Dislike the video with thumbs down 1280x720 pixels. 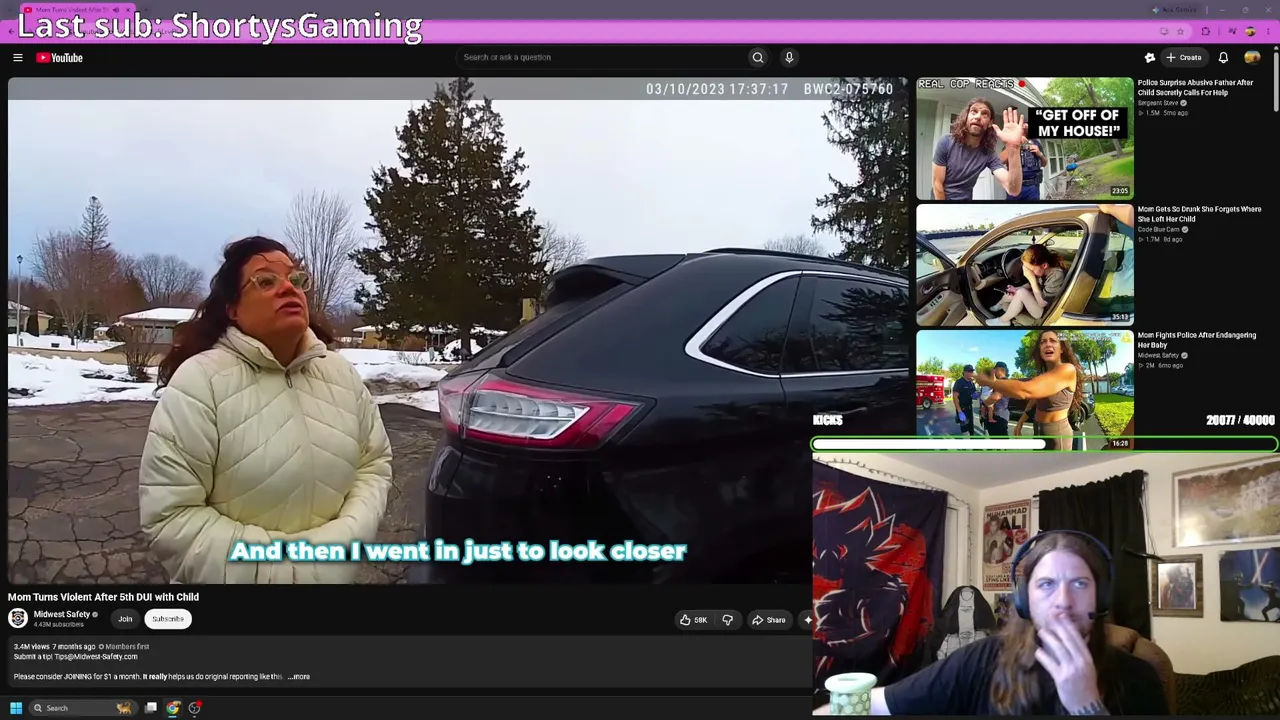pyautogui.click(x=727, y=620)
